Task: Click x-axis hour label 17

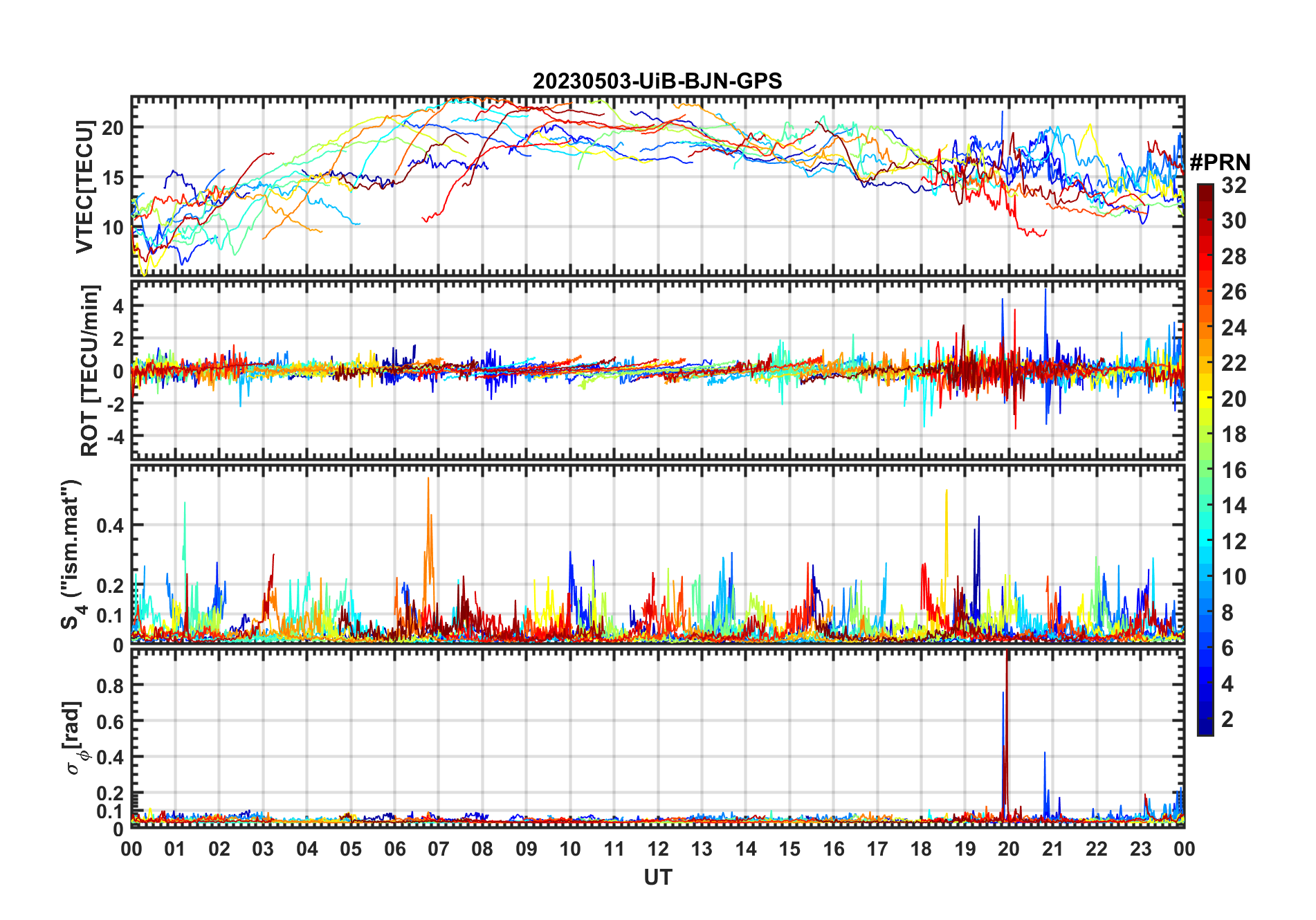Action: click(877, 849)
